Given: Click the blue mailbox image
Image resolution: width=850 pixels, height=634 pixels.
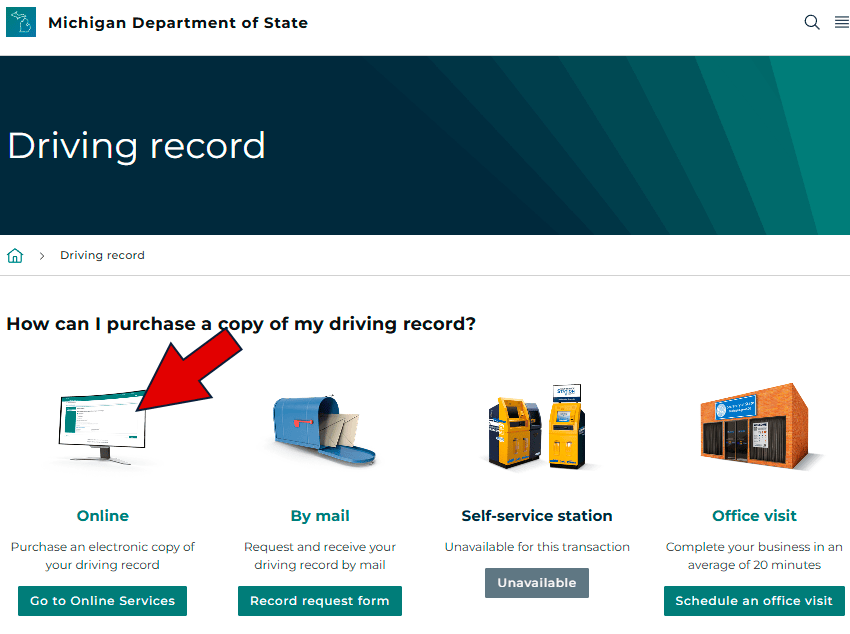Looking at the screenshot, I should coord(324,430).
